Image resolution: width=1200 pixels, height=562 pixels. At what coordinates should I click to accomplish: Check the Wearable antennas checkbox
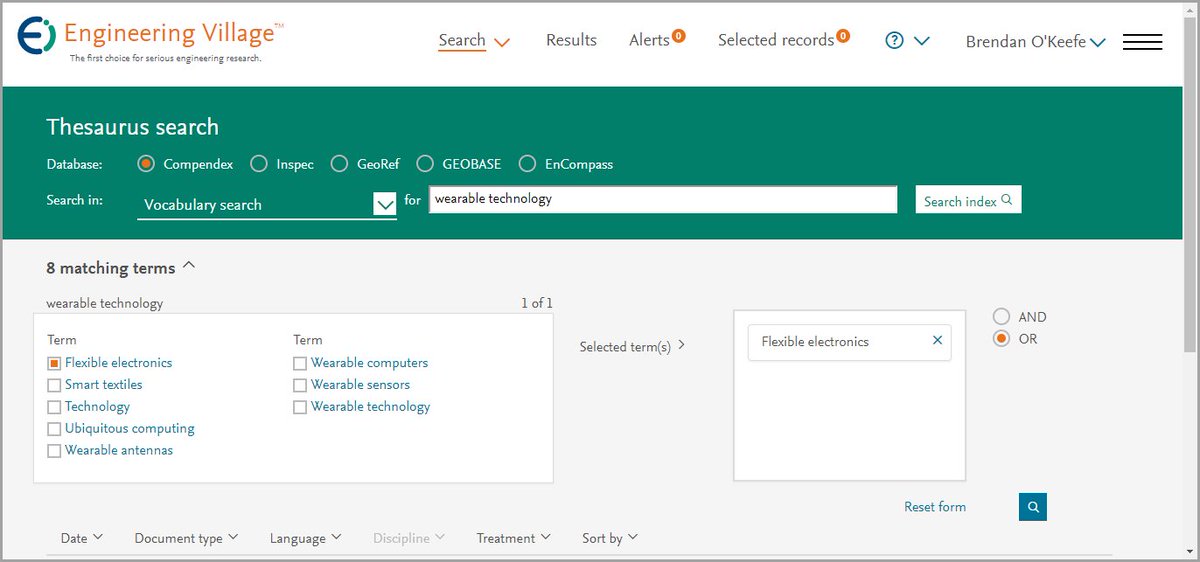(54, 451)
